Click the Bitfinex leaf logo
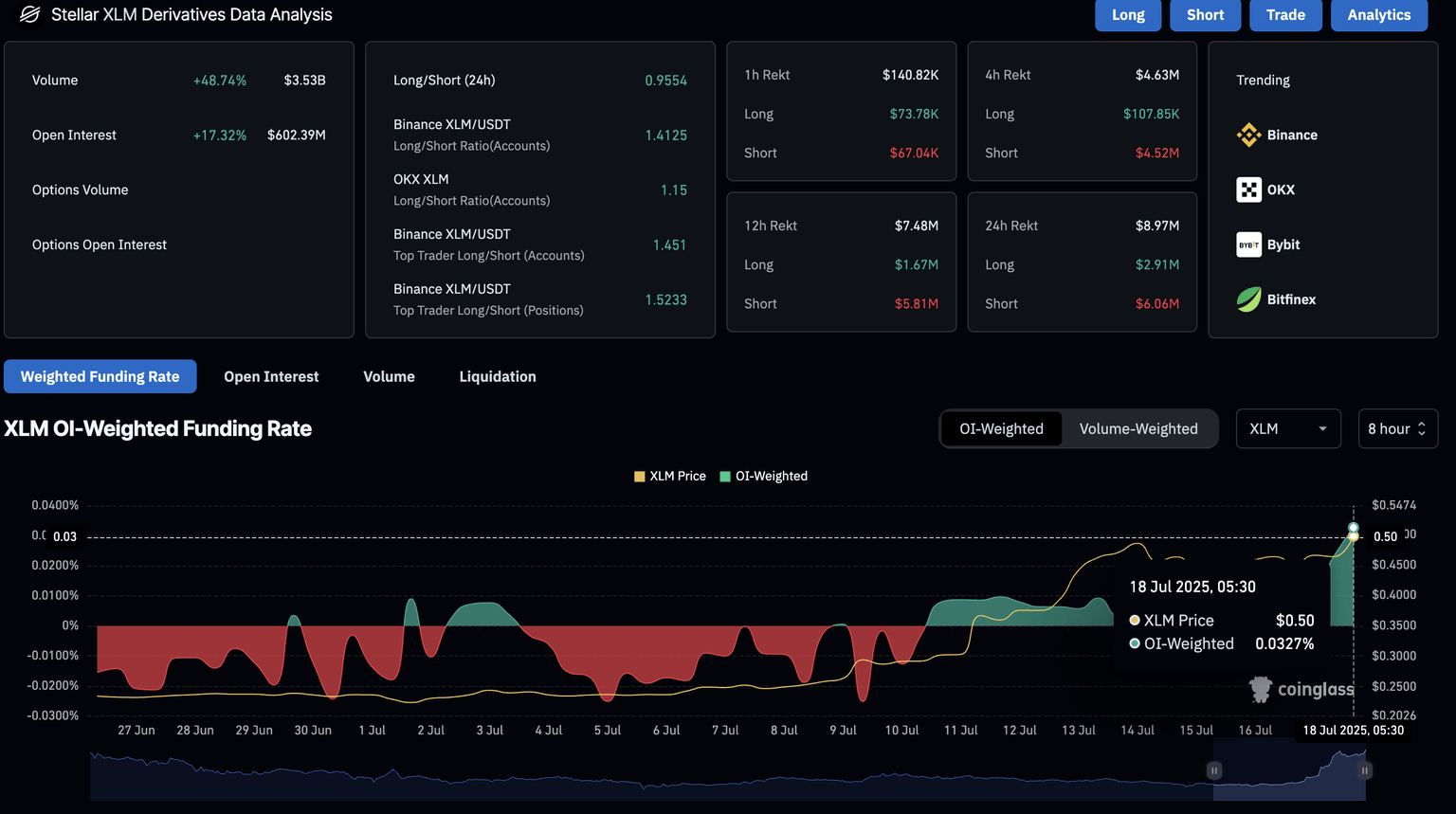 tap(1248, 299)
